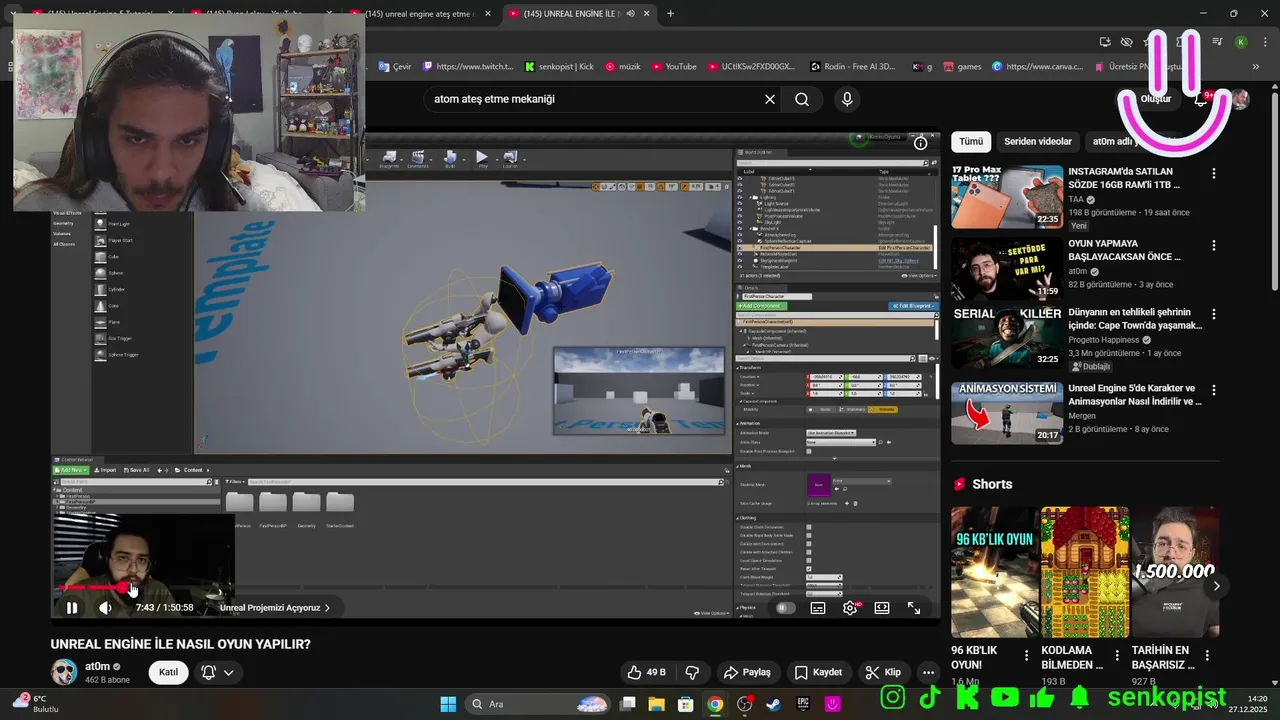Screen dimensions: 1280x720
Task: Open File Explorer from taskbar
Action: point(656,704)
